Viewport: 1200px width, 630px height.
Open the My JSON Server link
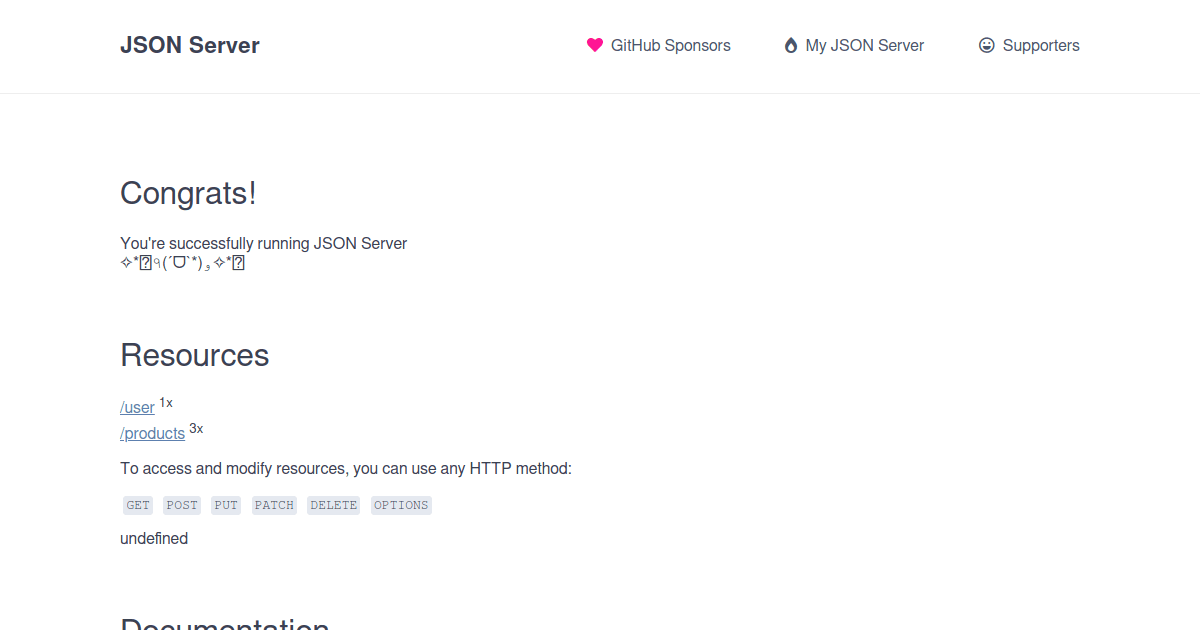coord(864,45)
